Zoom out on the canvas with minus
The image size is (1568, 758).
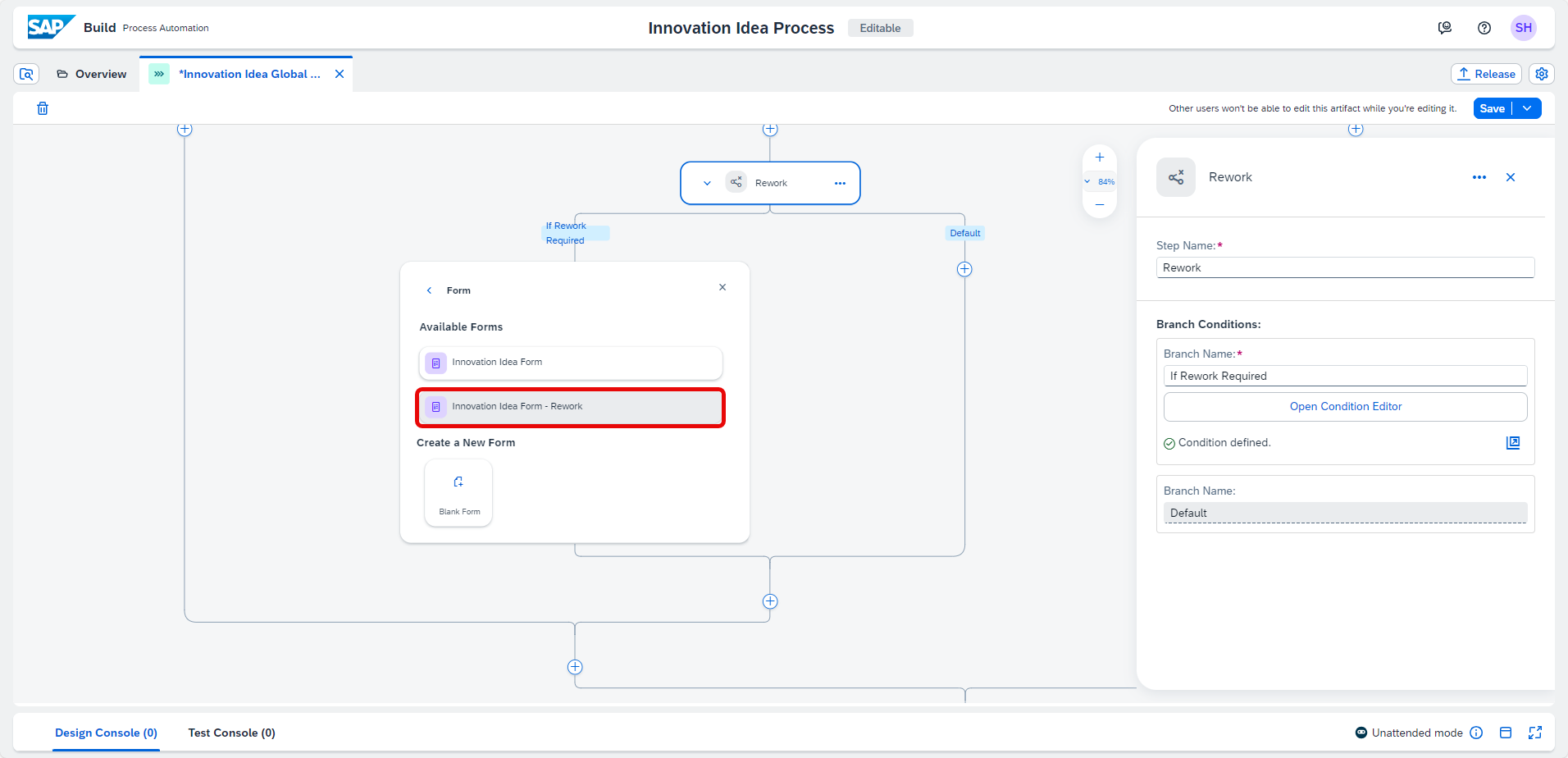tap(1100, 204)
